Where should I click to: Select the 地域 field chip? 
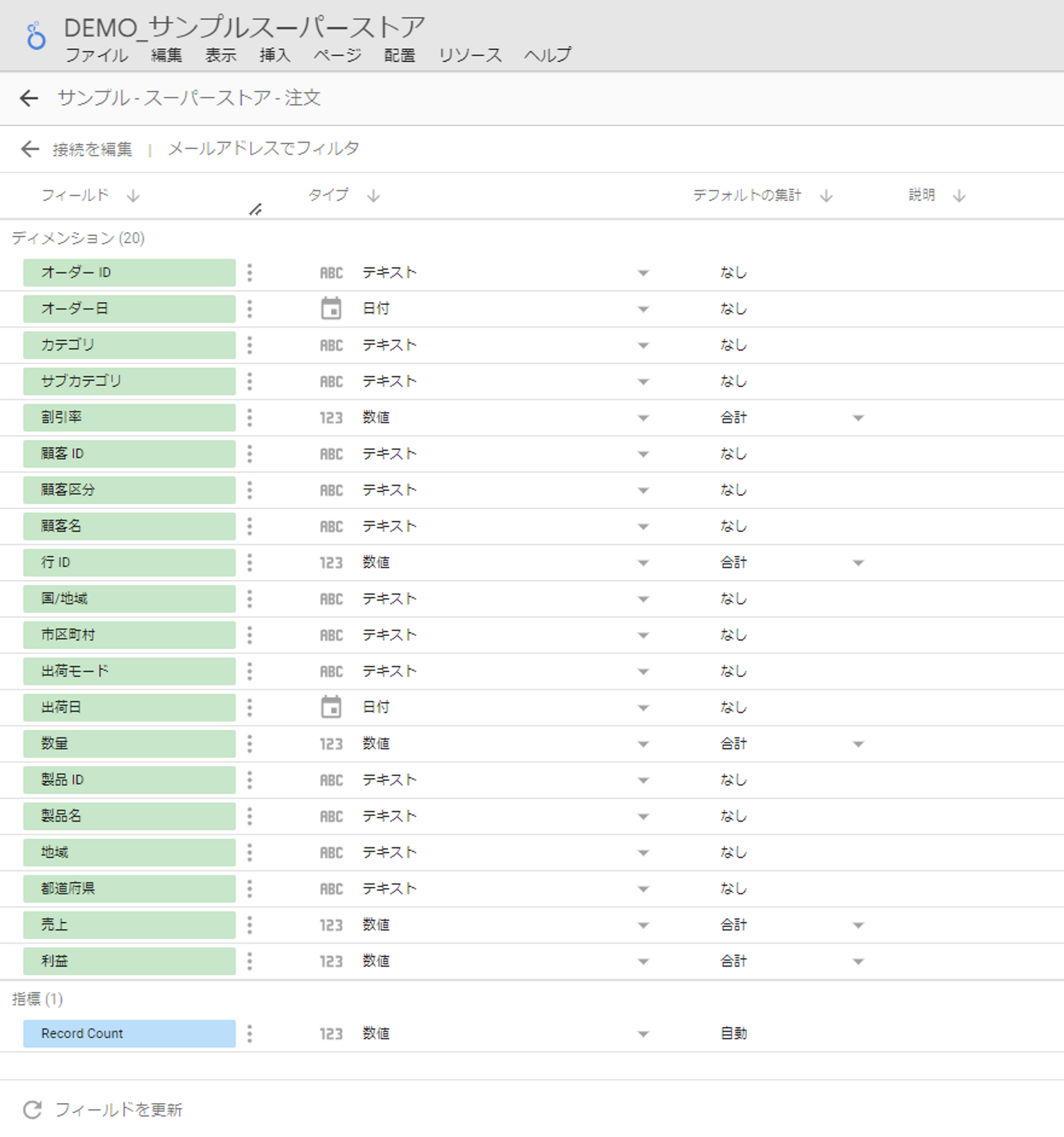click(129, 852)
